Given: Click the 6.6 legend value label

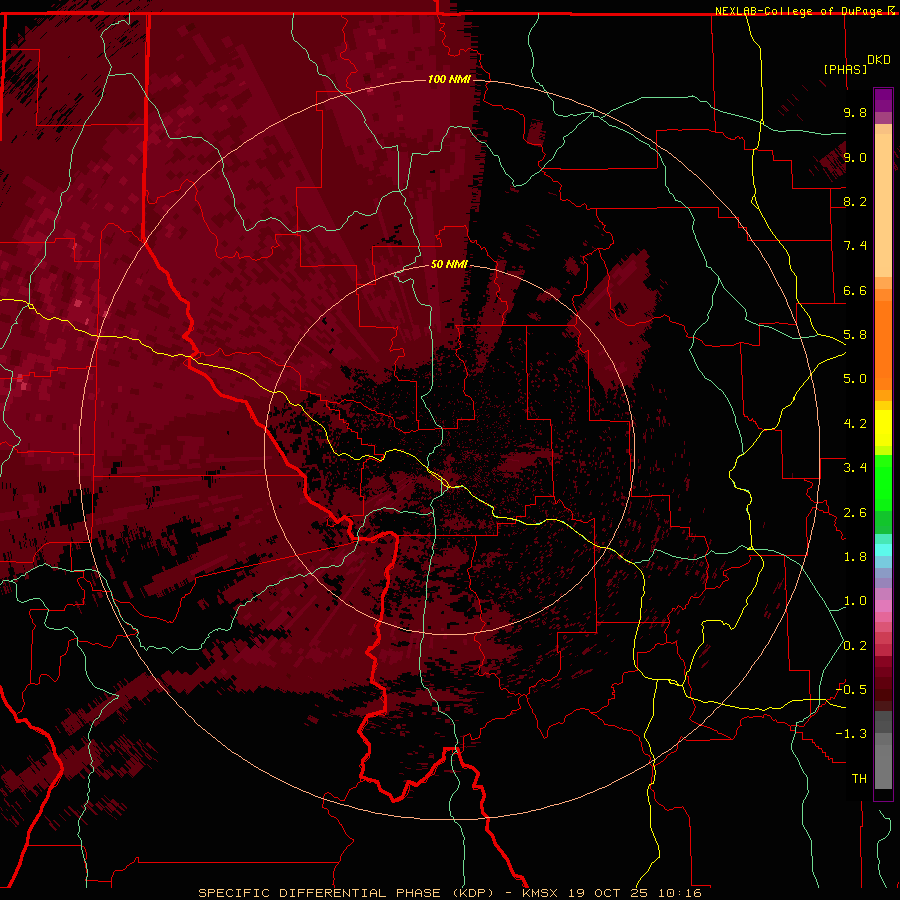Looking at the screenshot, I should point(855,290).
